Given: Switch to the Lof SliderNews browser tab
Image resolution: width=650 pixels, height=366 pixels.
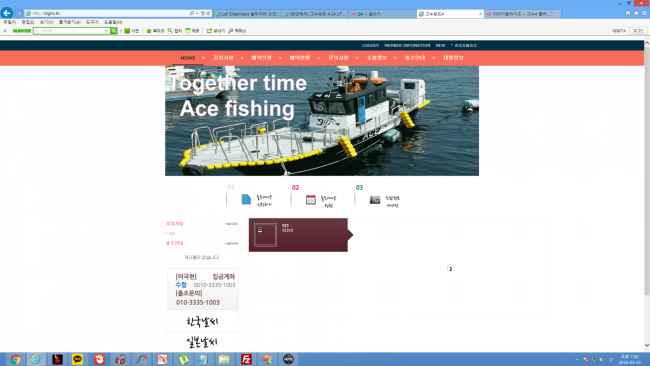Looking at the screenshot, I should [x=247, y=14].
